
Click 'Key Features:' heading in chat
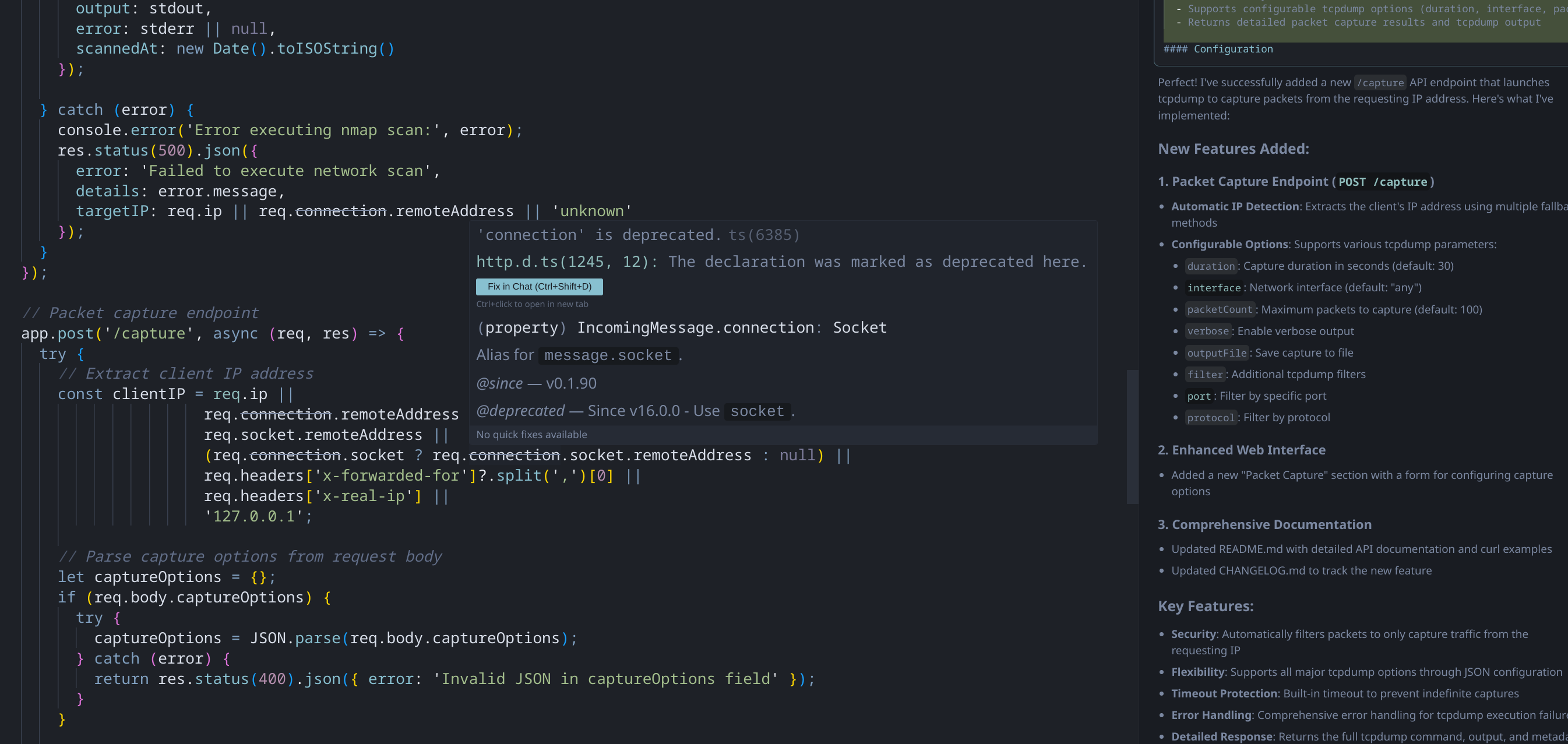(1205, 607)
